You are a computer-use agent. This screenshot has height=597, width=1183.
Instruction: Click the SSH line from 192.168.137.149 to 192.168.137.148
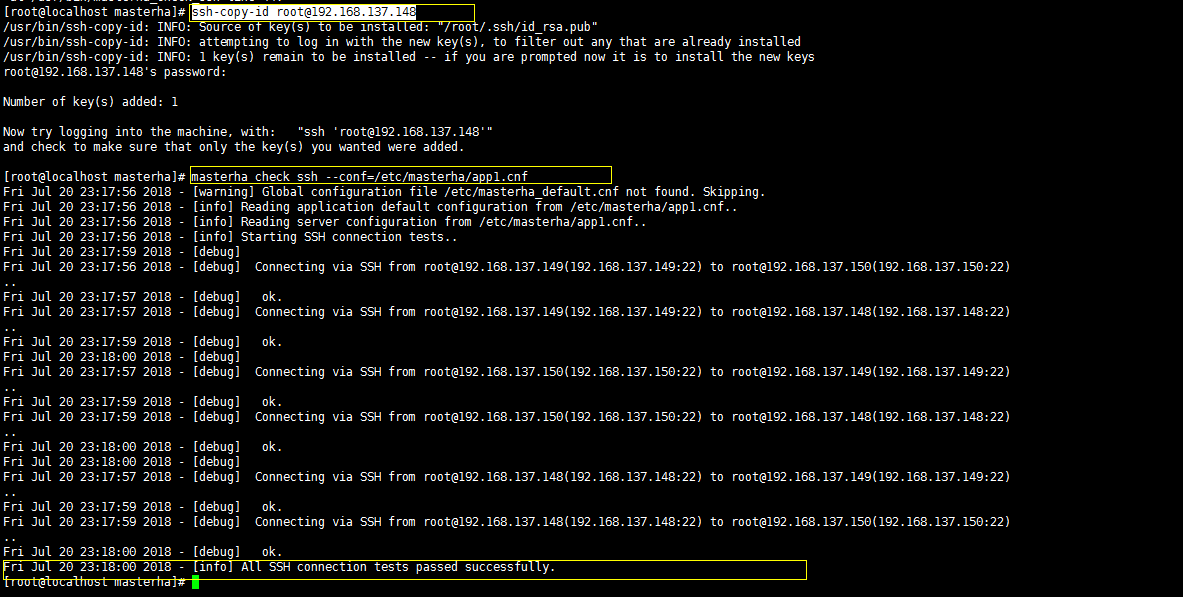point(506,312)
